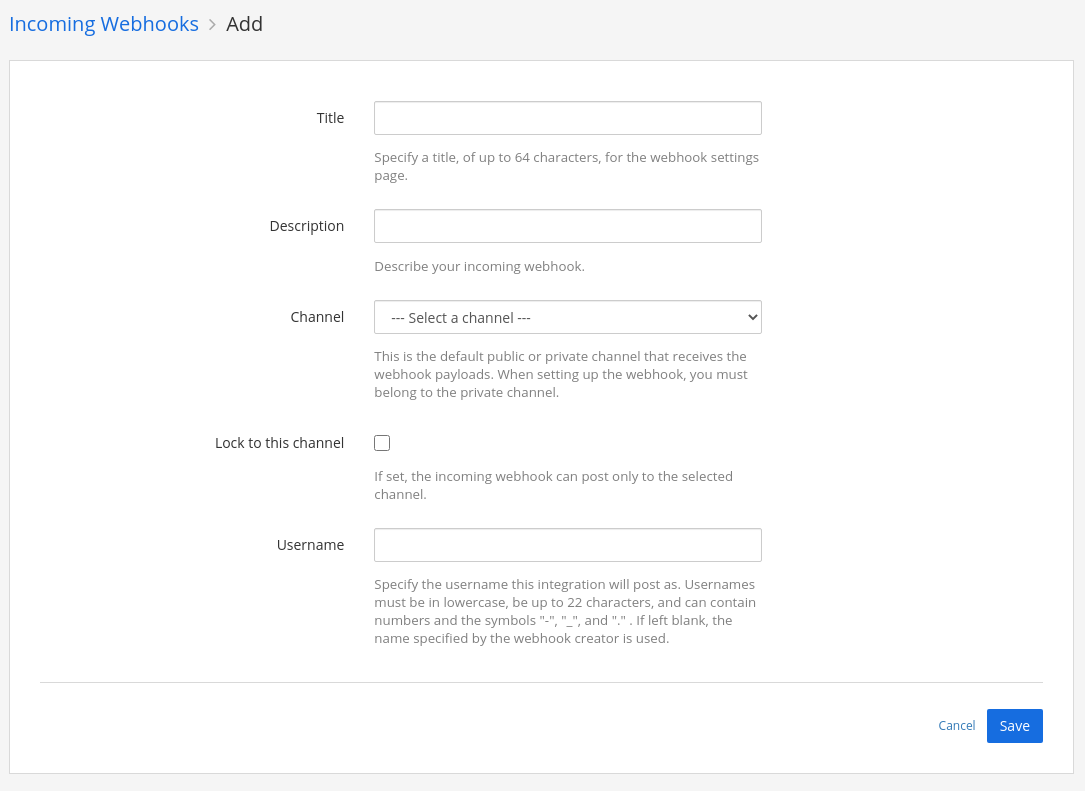Cancel adding the webhook
This screenshot has height=791, width=1085.
click(x=956, y=725)
